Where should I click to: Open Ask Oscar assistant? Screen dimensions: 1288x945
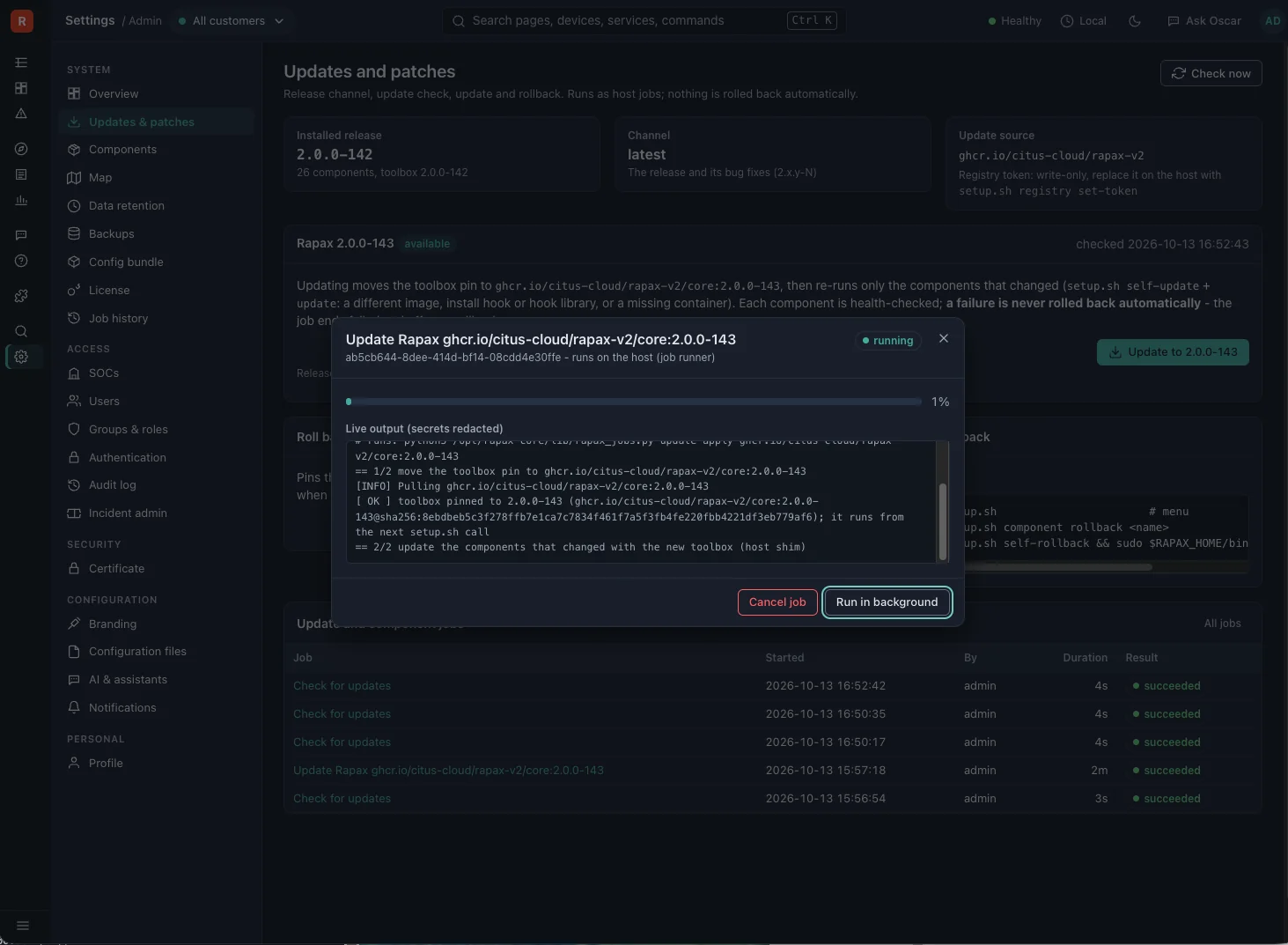tap(1203, 21)
